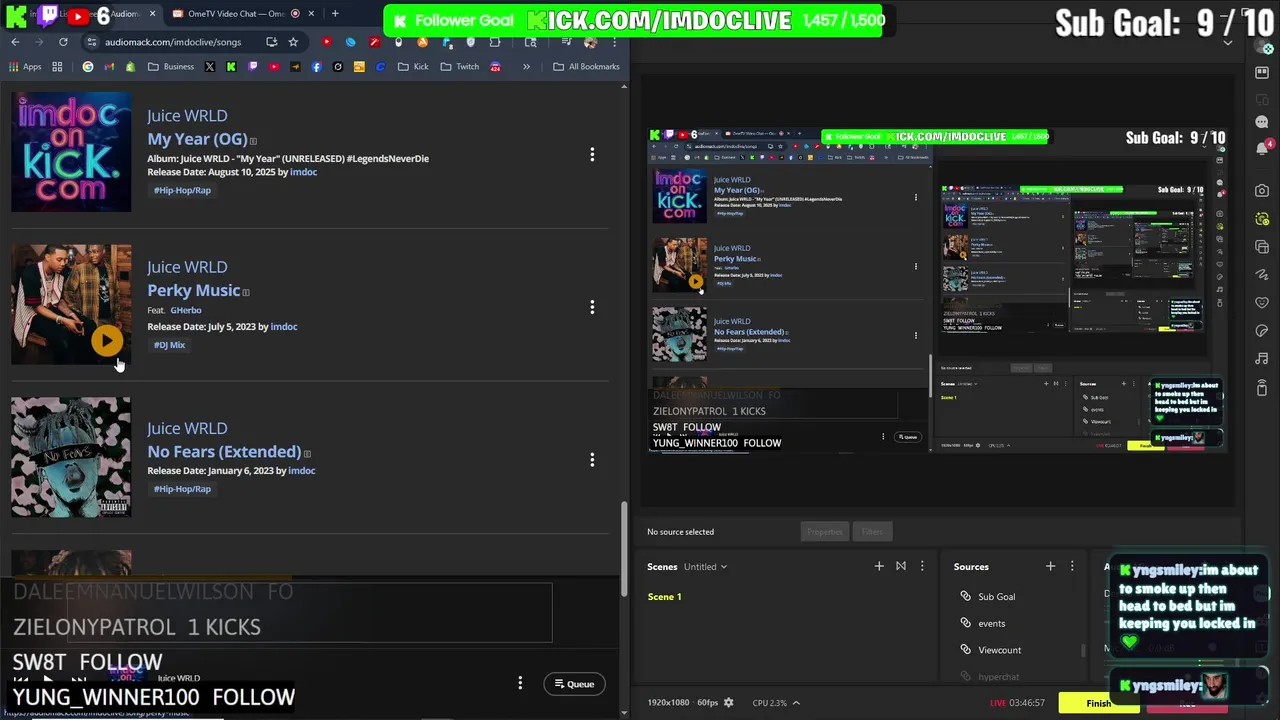Viewport: 1280px width, 720px height.
Task: Select Scene 1
Action: tap(664, 597)
